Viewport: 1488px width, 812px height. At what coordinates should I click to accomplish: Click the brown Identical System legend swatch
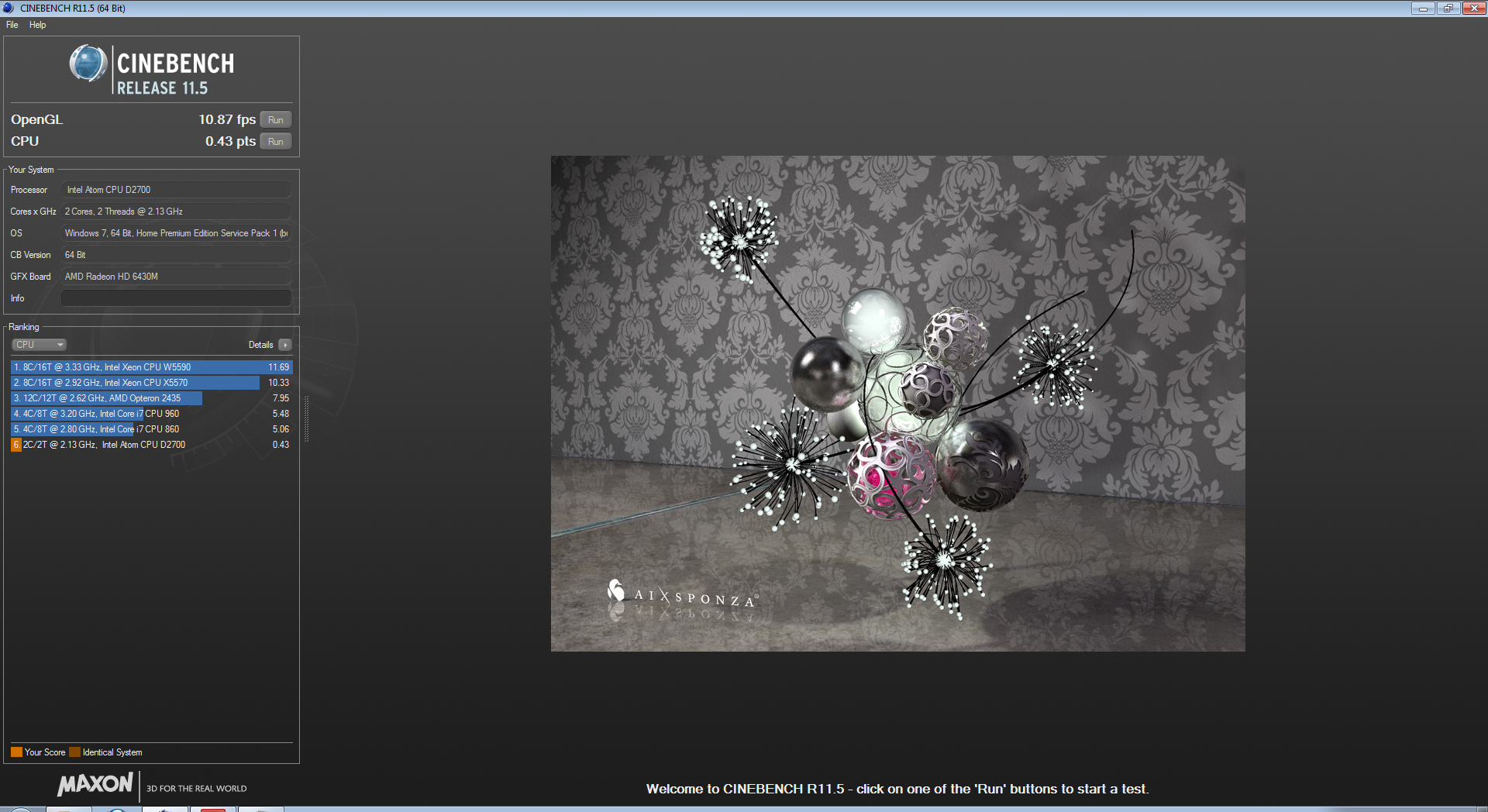point(74,752)
